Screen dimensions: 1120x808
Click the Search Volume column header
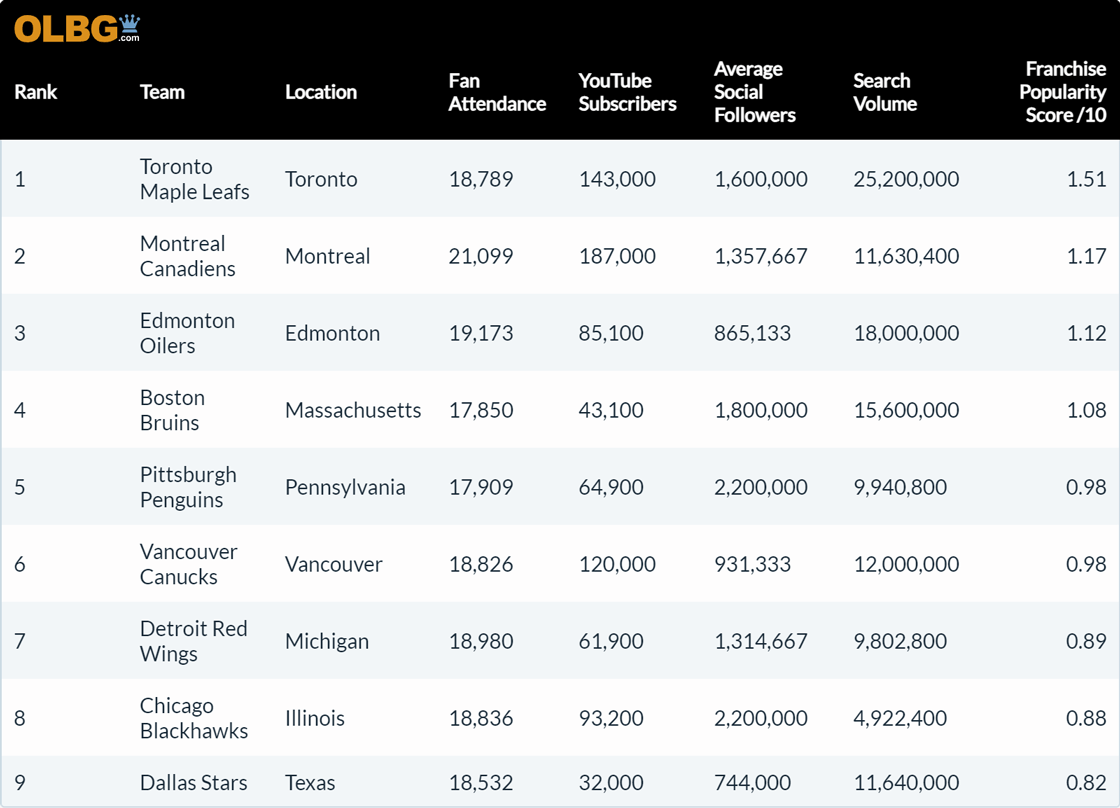coord(885,92)
